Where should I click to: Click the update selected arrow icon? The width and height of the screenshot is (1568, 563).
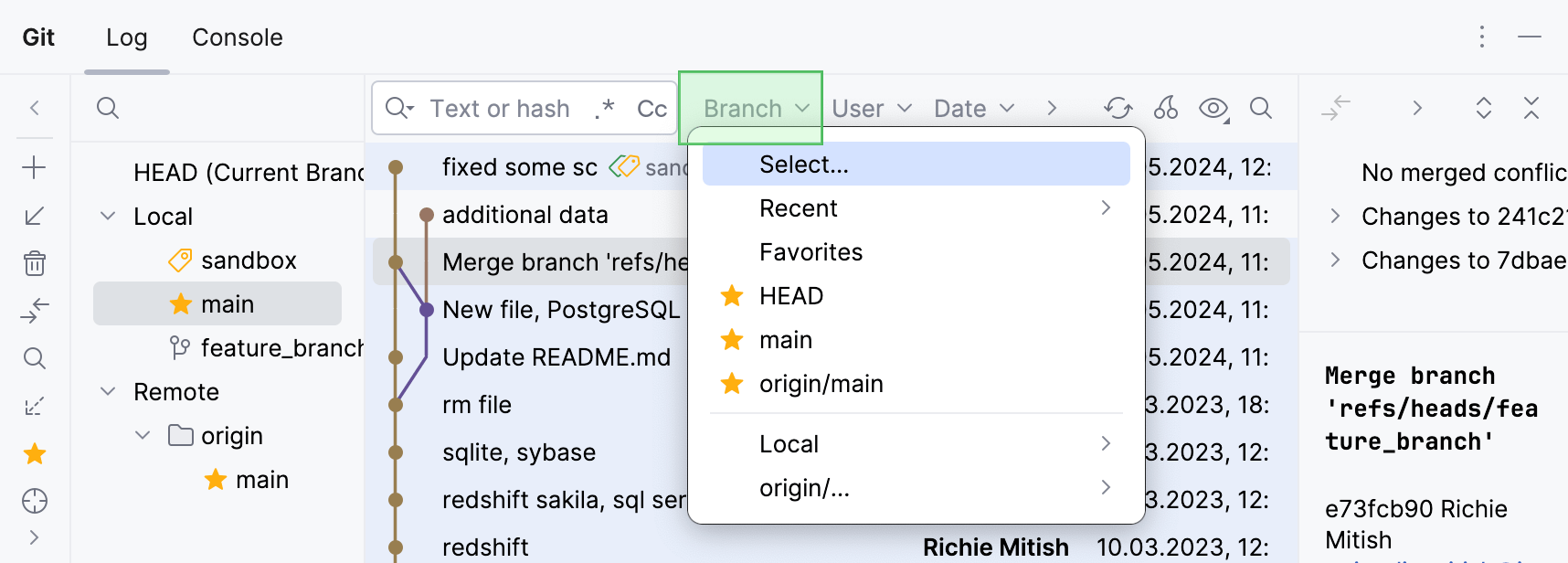coord(35,216)
